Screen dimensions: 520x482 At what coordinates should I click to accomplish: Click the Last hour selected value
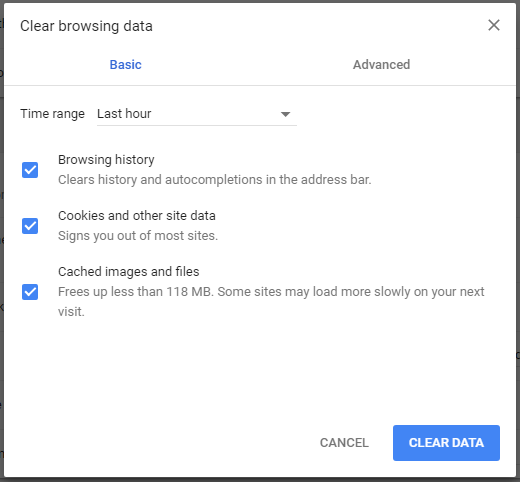click(124, 114)
